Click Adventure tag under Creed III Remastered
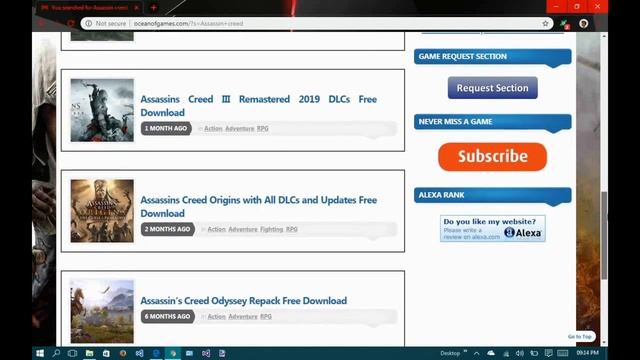The height and width of the screenshot is (360, 640). [240, 129]
